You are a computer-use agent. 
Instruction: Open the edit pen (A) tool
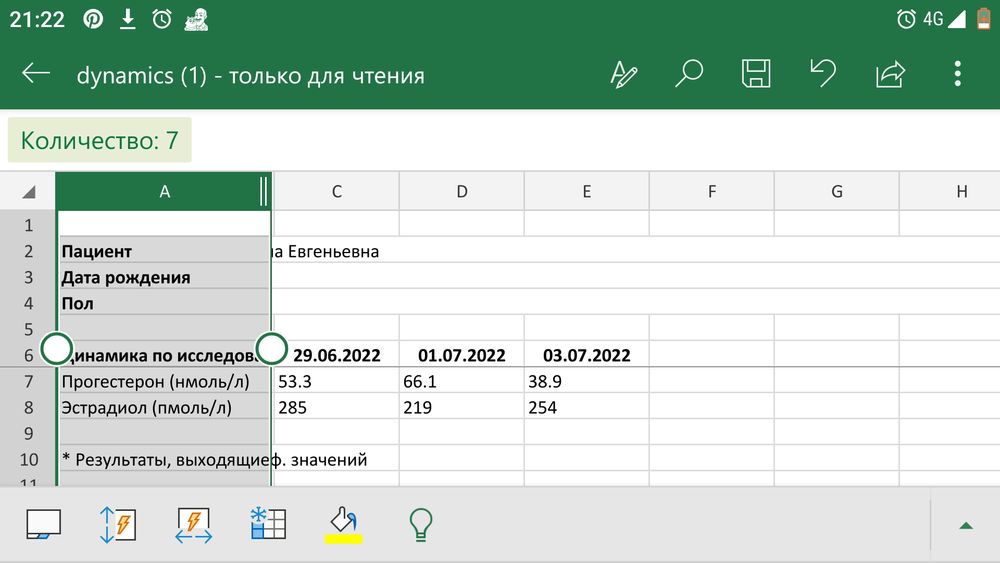click(x=623, y=74)
